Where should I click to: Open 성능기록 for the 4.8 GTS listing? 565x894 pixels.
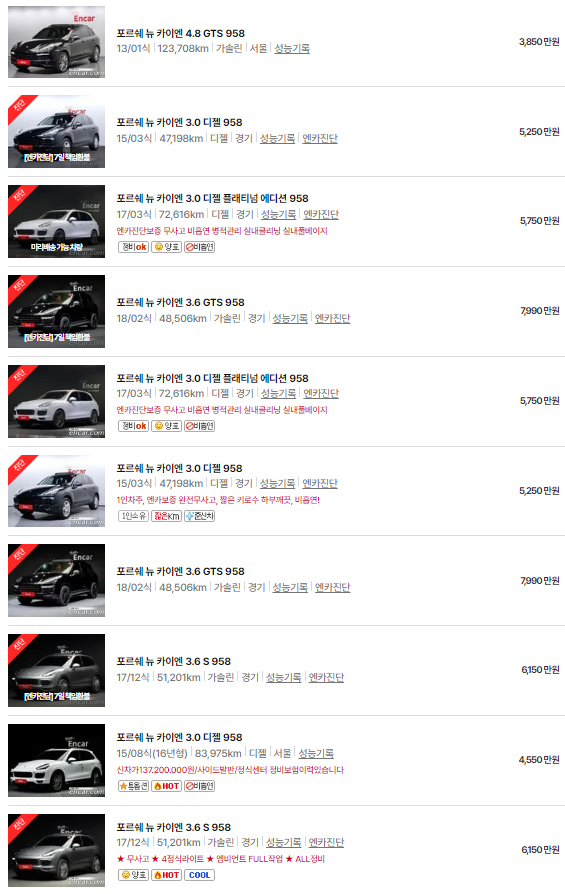tap(292, 48)
